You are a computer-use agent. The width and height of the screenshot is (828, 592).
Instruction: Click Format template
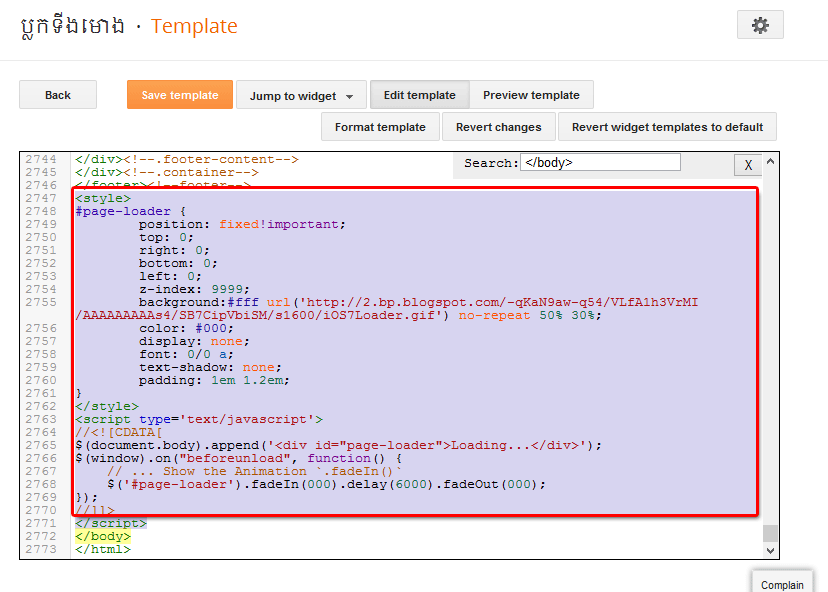[380, 127]
